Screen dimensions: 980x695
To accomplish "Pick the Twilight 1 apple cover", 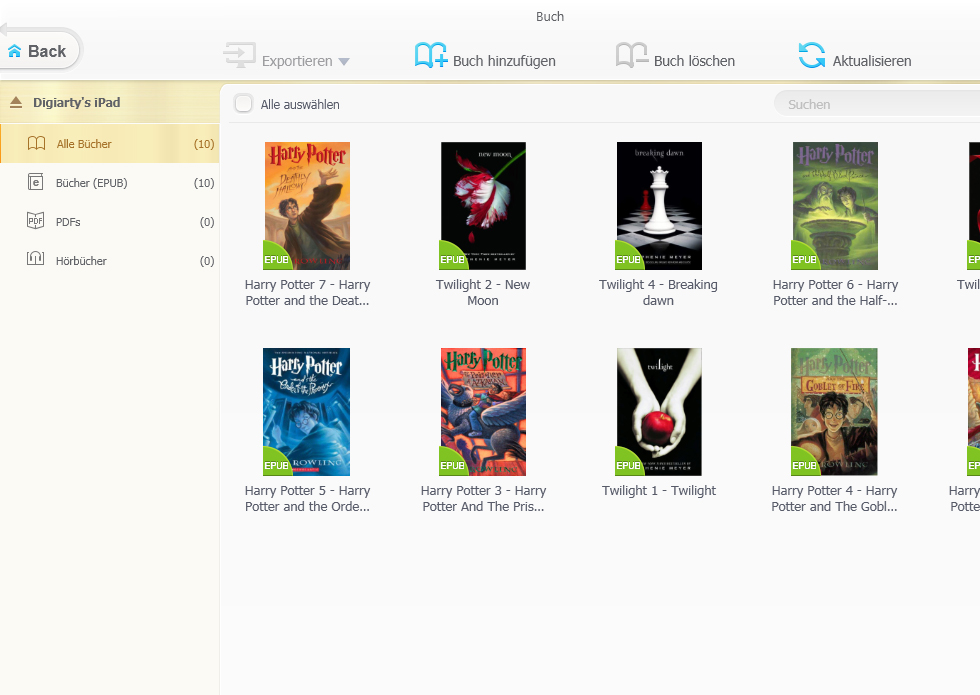I will [x=659, y=412].
